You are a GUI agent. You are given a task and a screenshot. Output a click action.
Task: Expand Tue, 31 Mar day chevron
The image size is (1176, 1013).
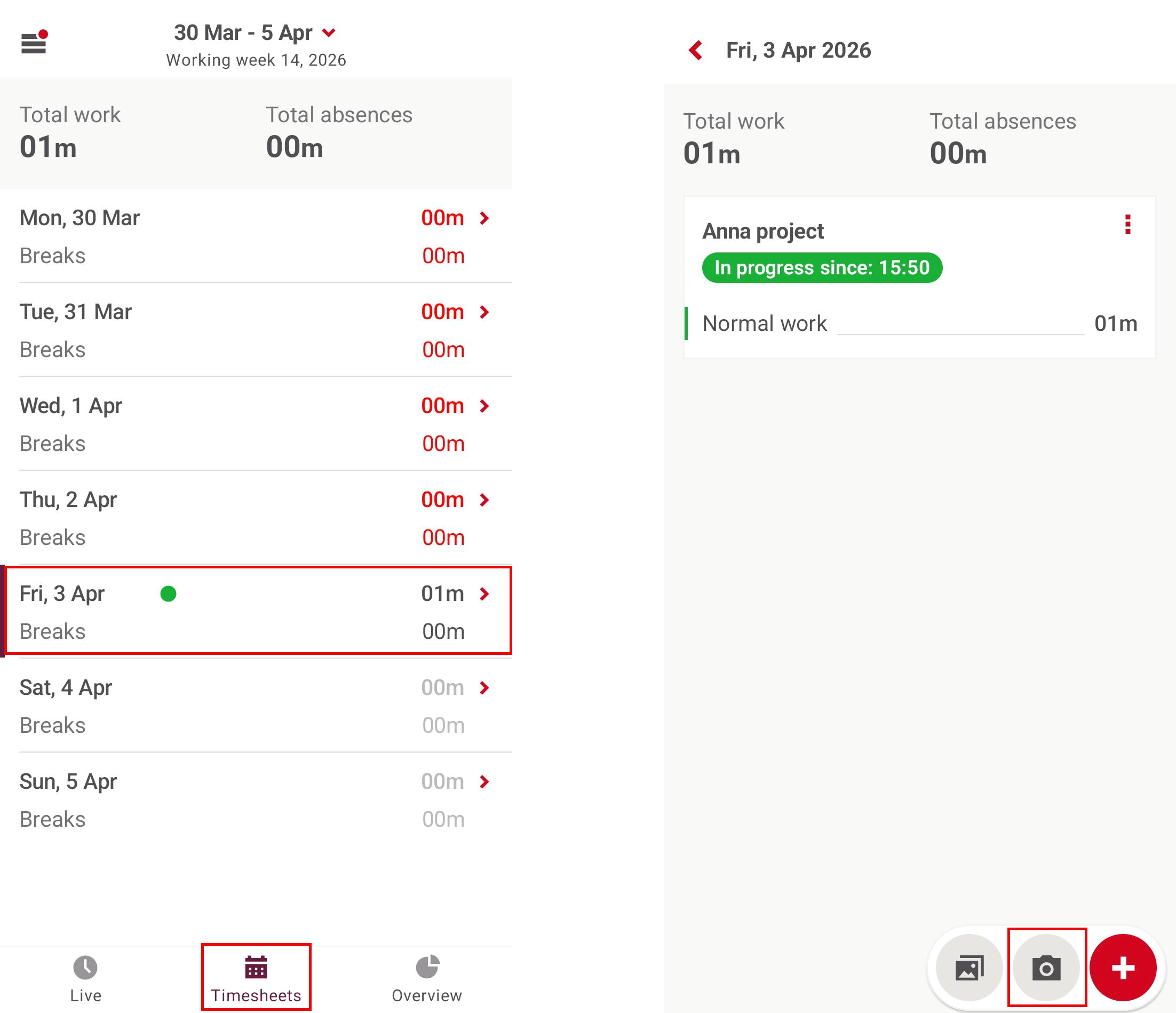coord(484,312)
